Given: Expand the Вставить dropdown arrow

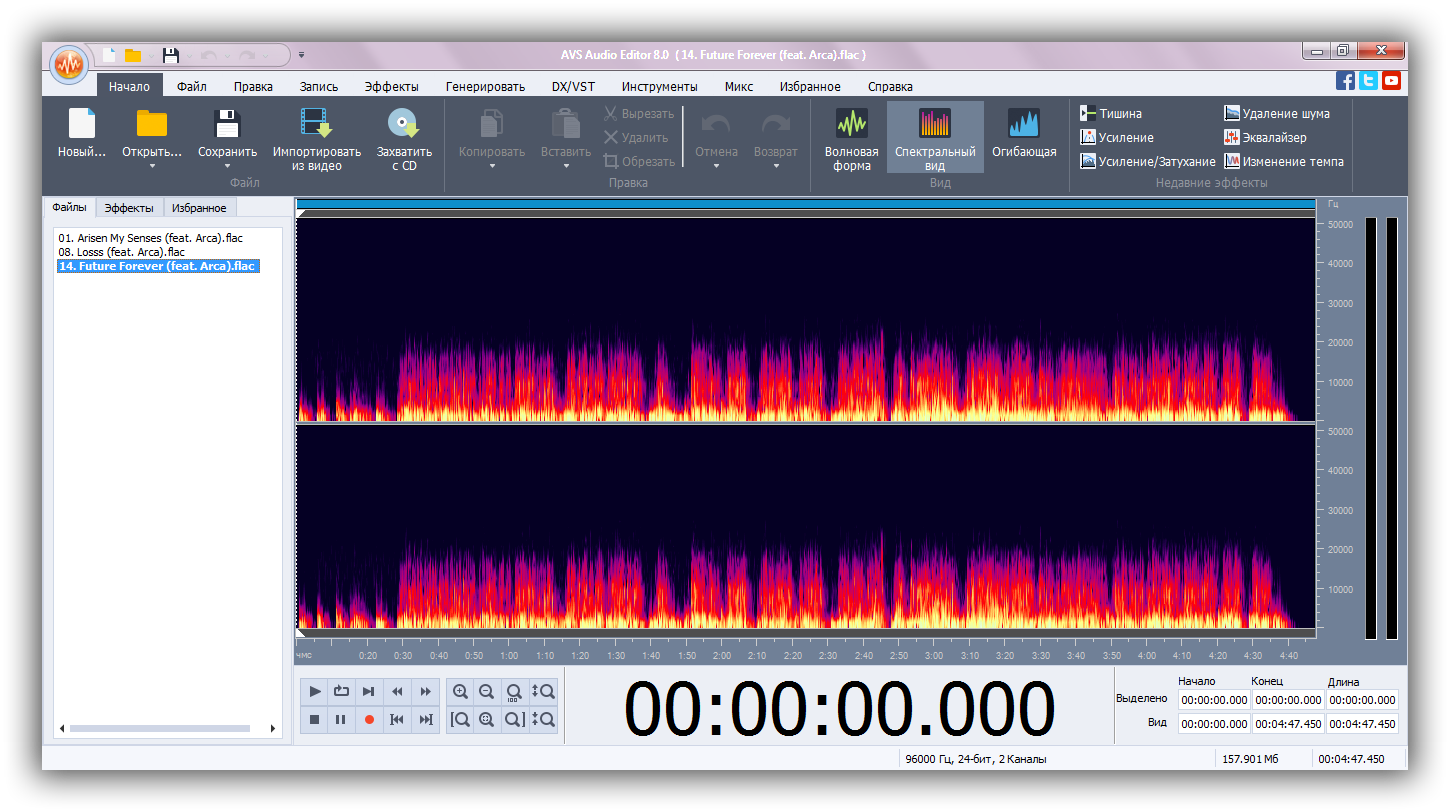Looking at the screenshot, I should click(x=566, y=166).
